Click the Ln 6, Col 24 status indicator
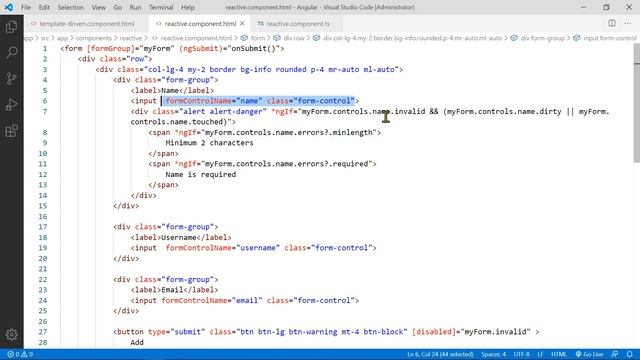This screenshot has width=640, height=360. [x=440, y=354]
